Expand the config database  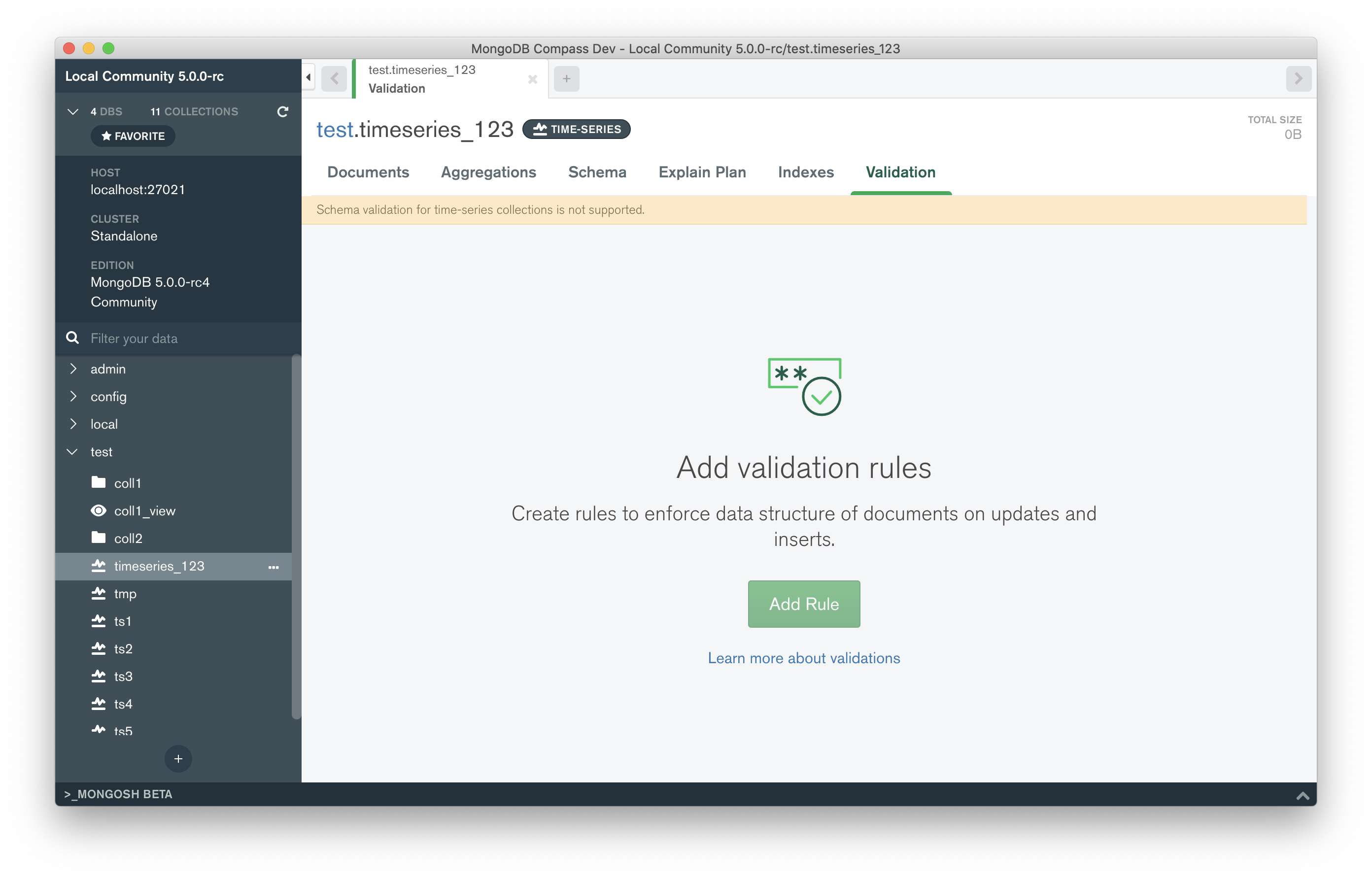[73, 396]
